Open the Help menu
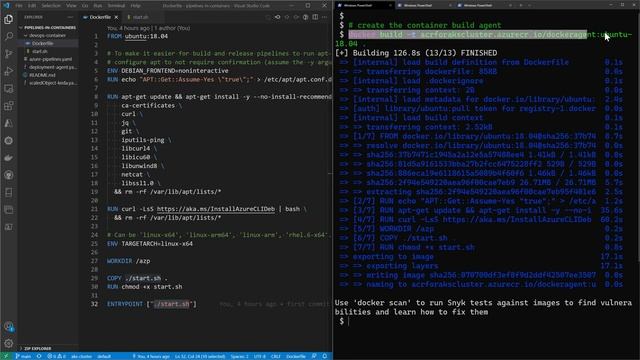The height and width of the screenshot is (360, 640). 136,6
